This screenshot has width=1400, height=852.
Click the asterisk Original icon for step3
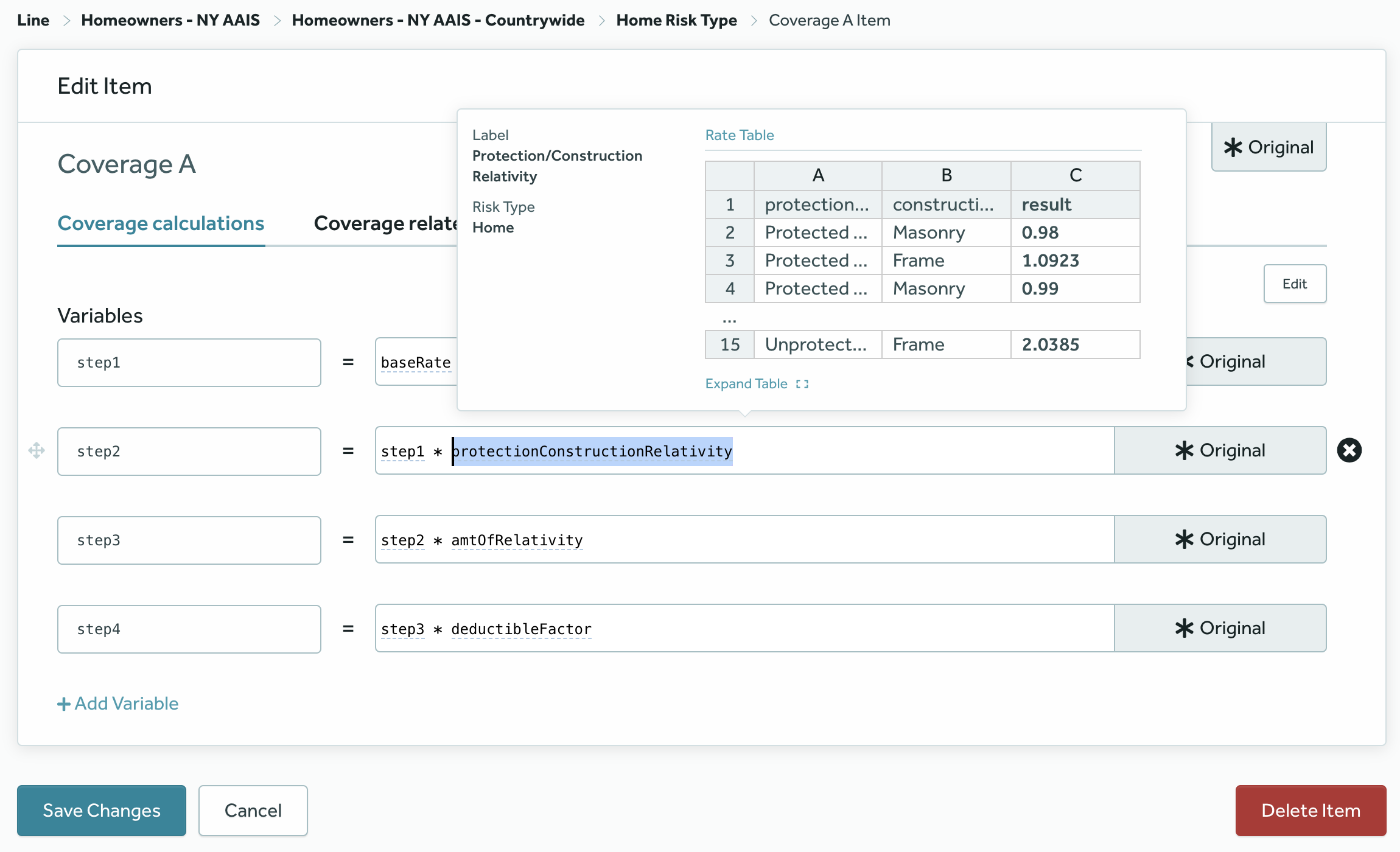(1220, 539)
